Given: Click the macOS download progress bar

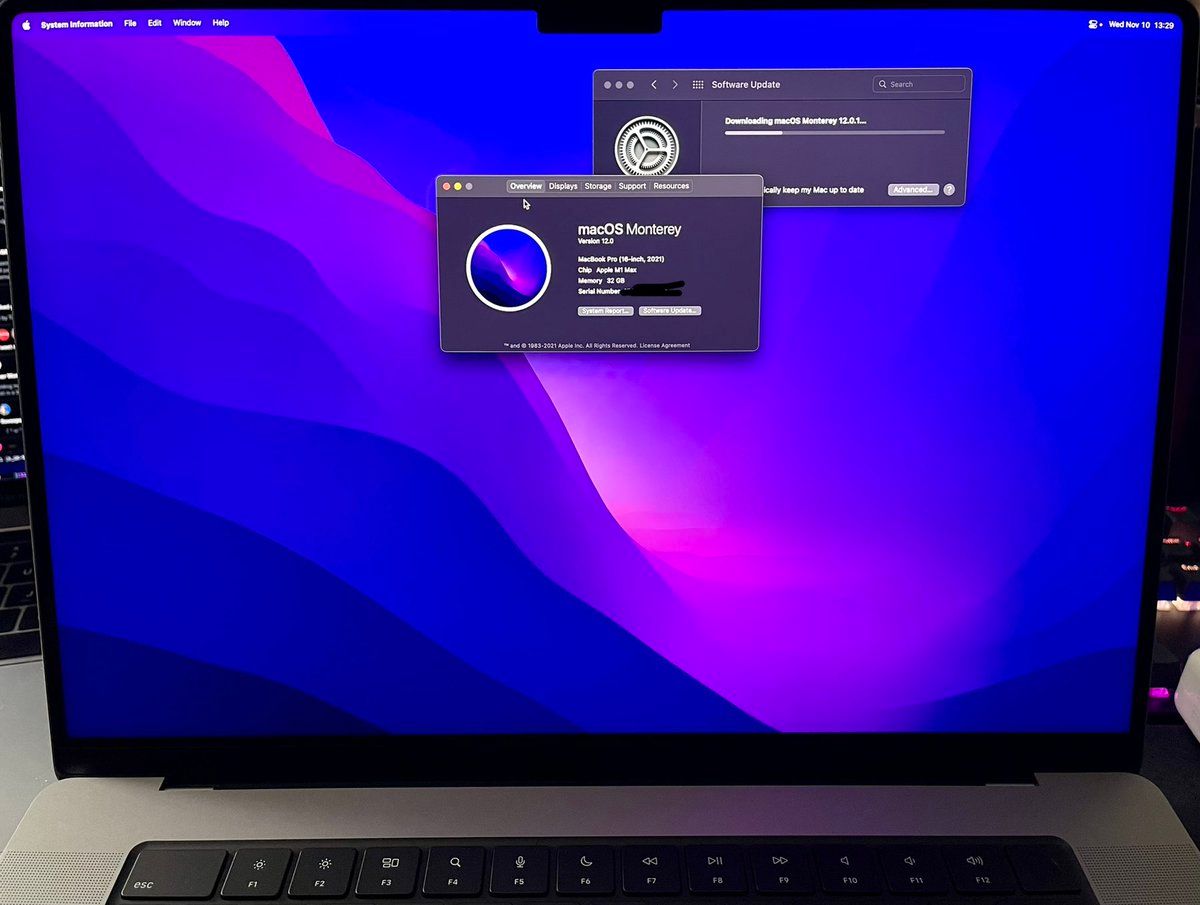Looking at the screenshot, I should click(x=834, y=132).
